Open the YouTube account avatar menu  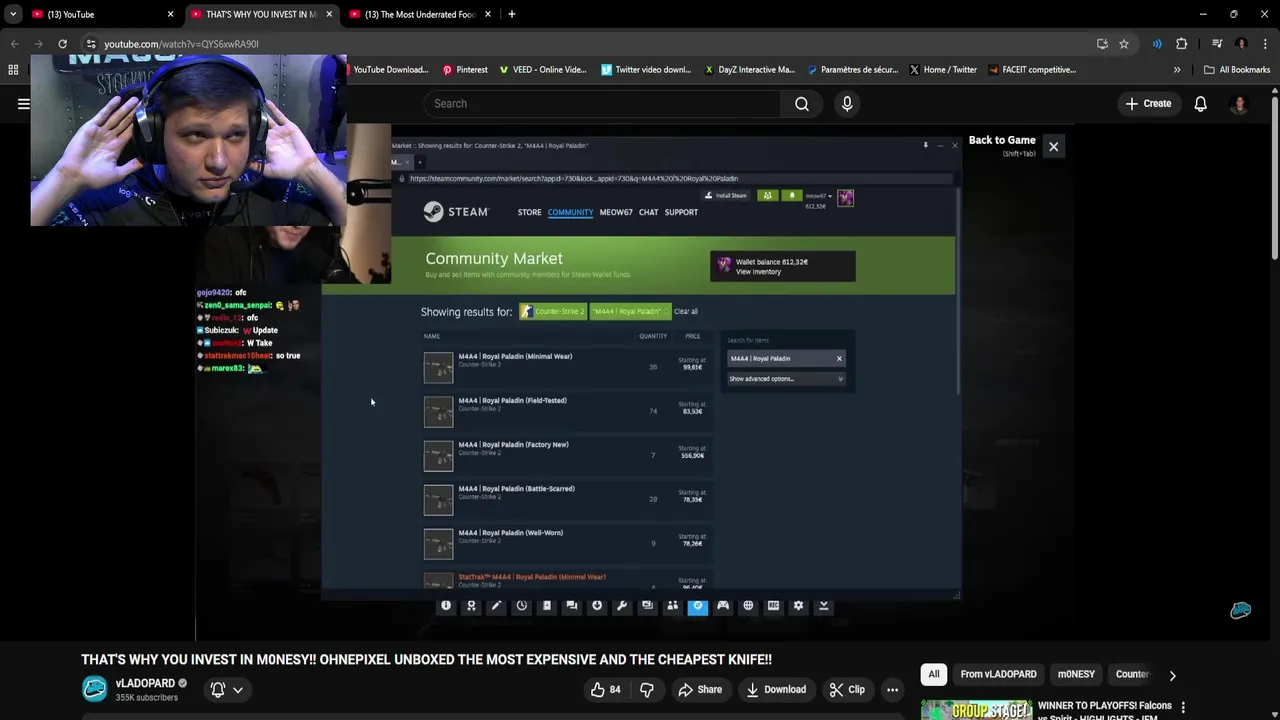tap(1240, 104)
